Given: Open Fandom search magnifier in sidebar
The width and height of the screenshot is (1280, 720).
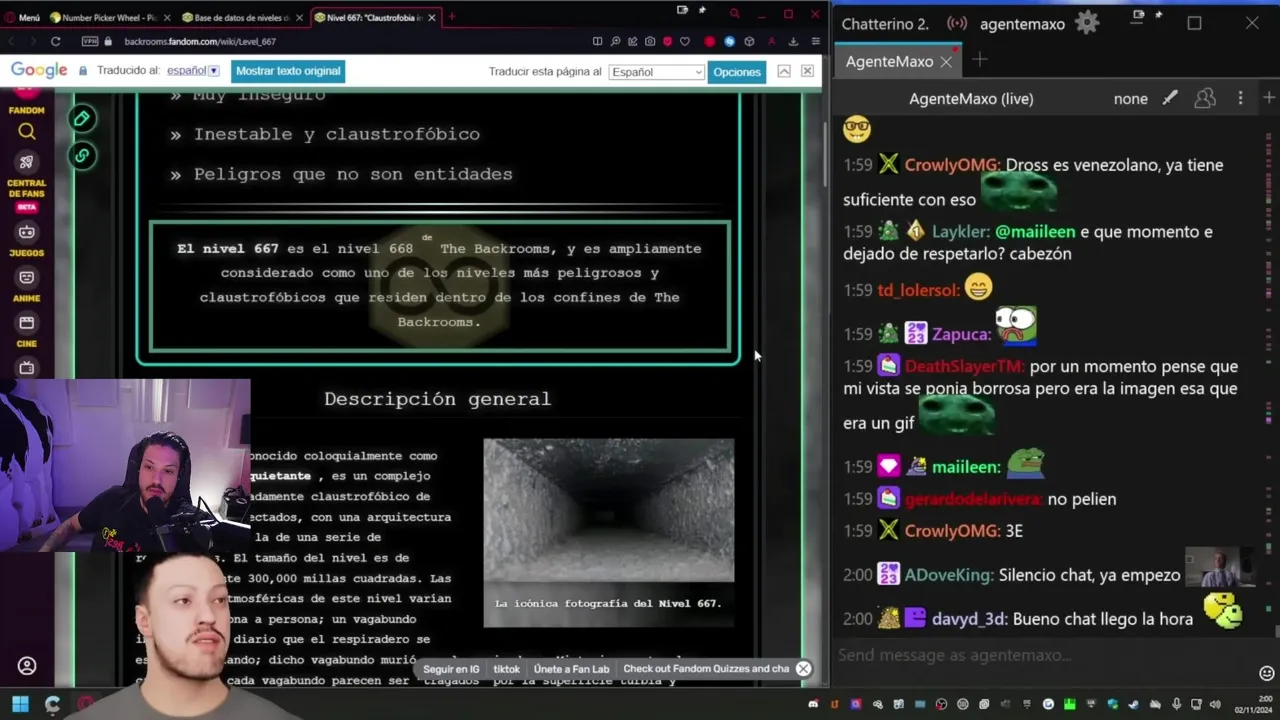Looking at the screenshot, I should [x=27, y=131].
